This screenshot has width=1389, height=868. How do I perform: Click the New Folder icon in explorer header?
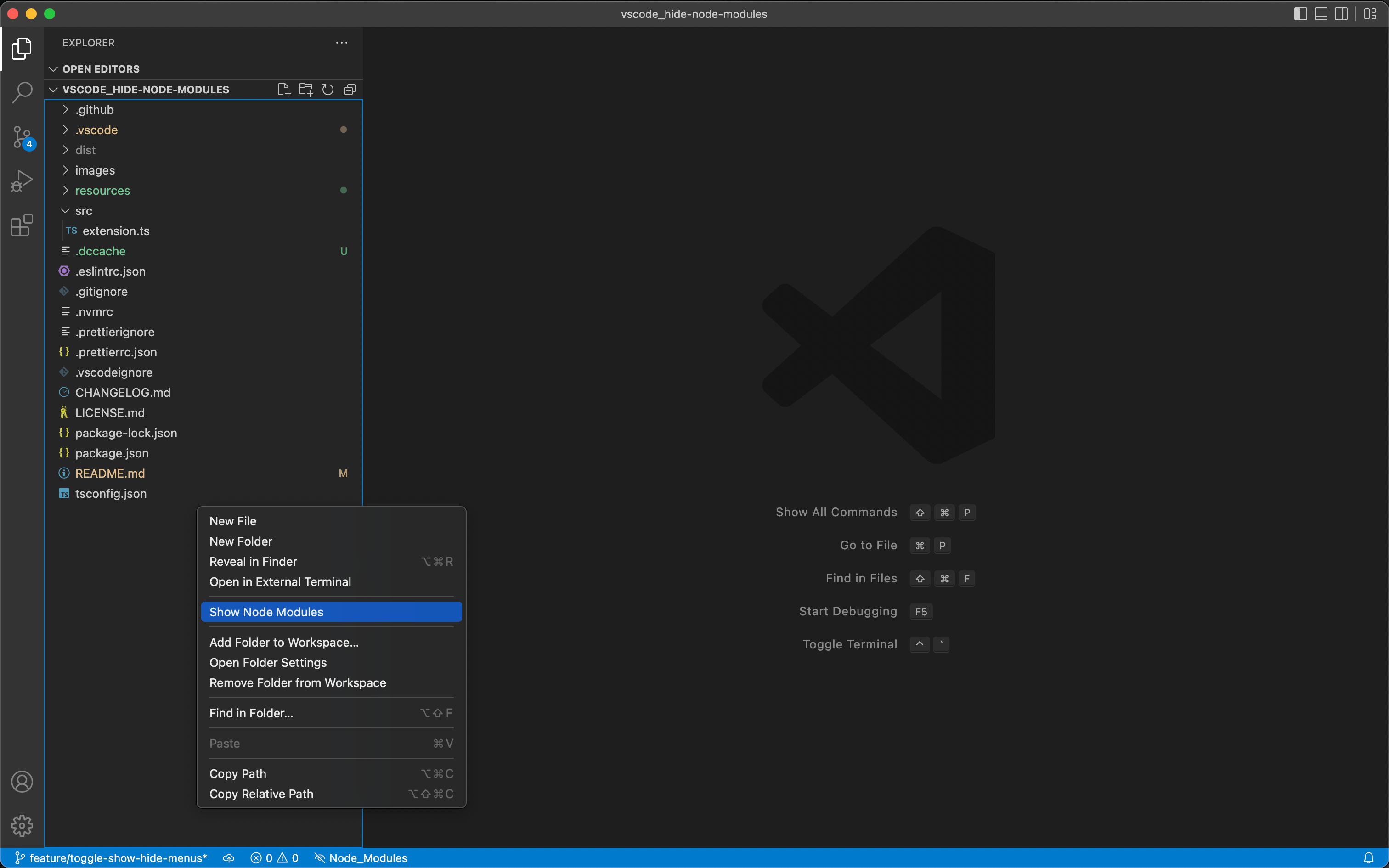pyautogui.click(x=306, y=90)
